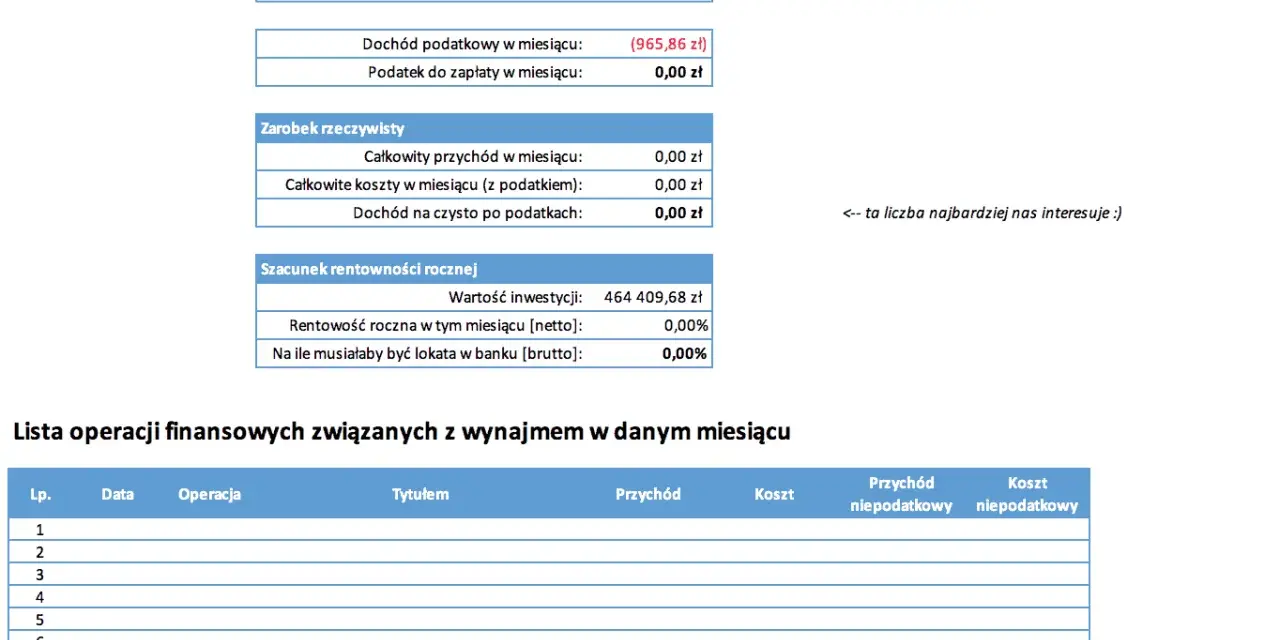The image size is (1280, 640).
Task: Click the empty Przychód cell in row 3
Action: click(648, 575)
